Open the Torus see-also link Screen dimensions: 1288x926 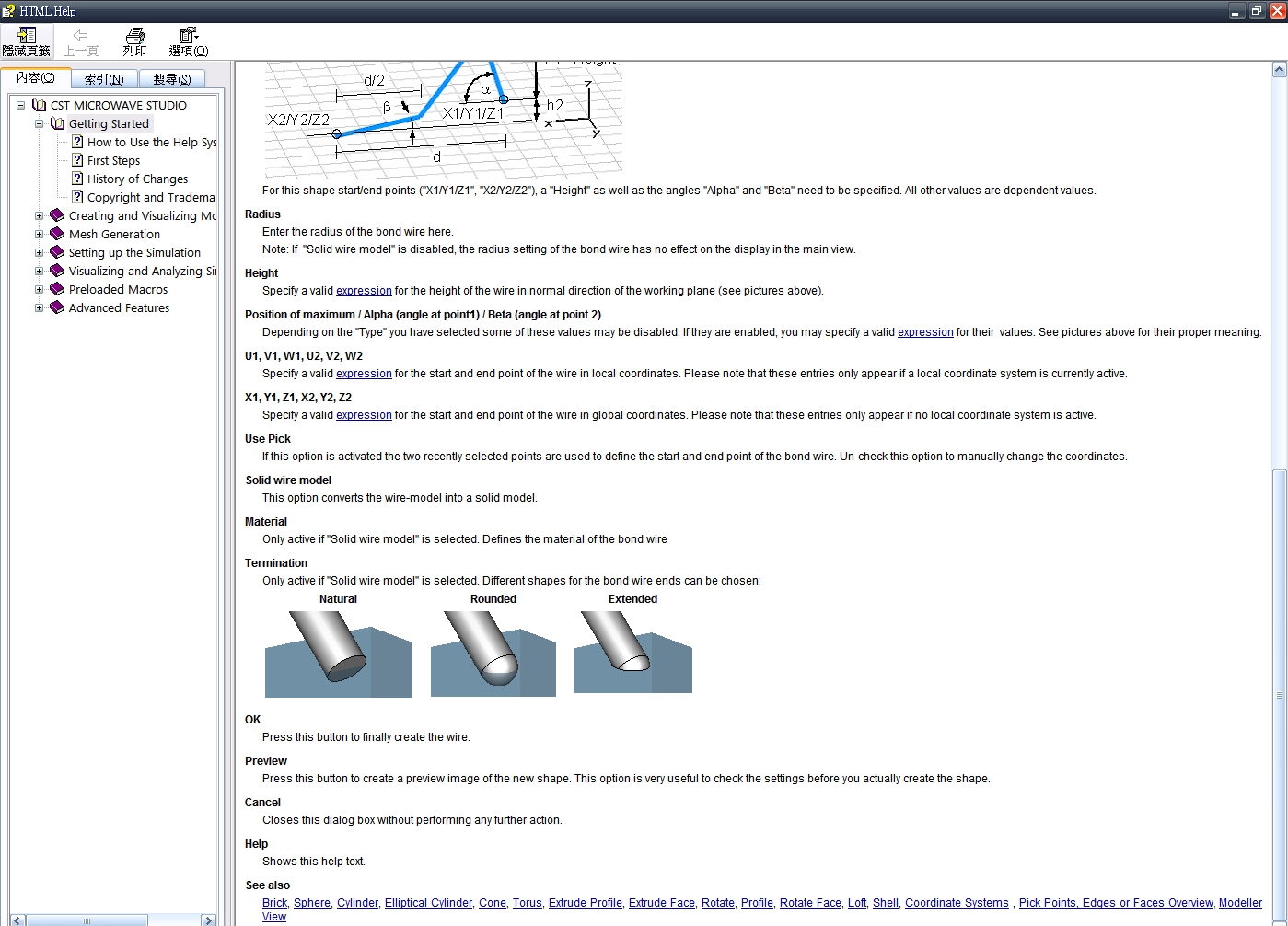pyautogui.click(x=528, y=903)
